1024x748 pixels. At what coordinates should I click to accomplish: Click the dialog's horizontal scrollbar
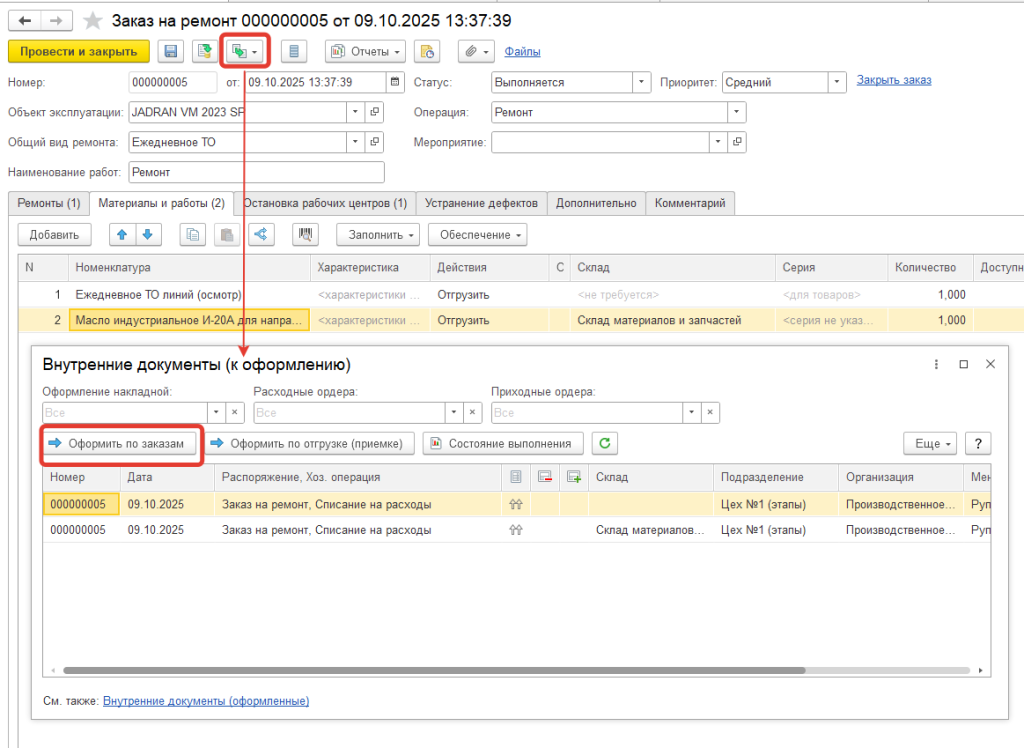pyautogui.click(x=430, y=671)
